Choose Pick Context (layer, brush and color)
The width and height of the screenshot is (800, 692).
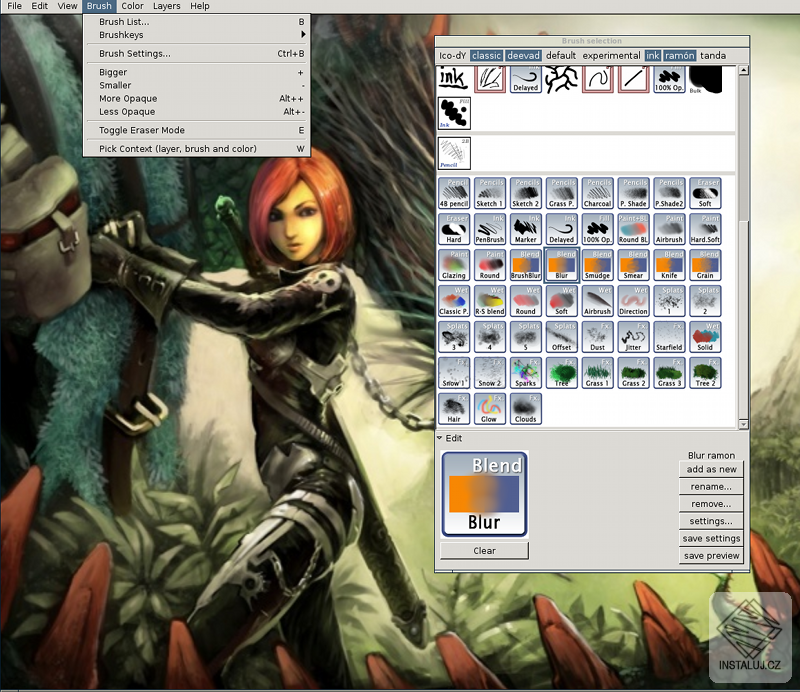[196, 149]
